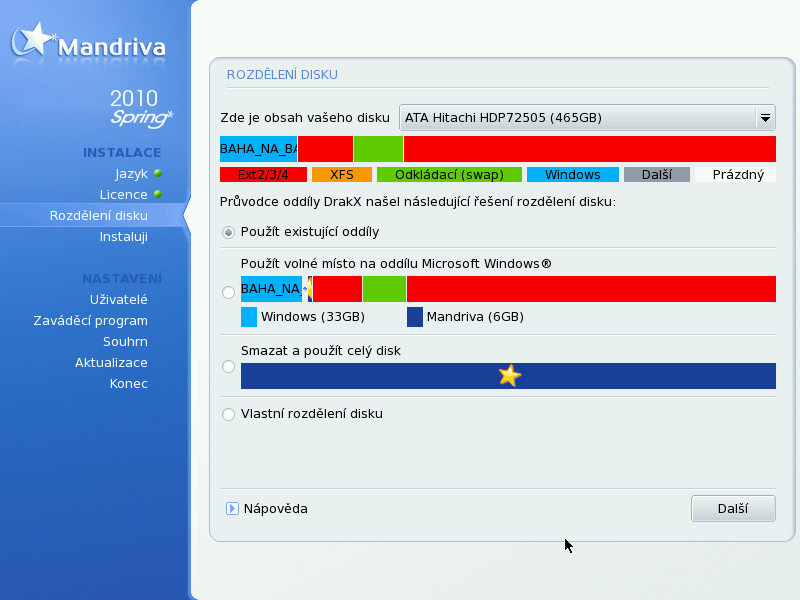
Task: Choose 'Smazat a použít celý disk' radio
Action: pyautogui.click(x=228, y=366)
